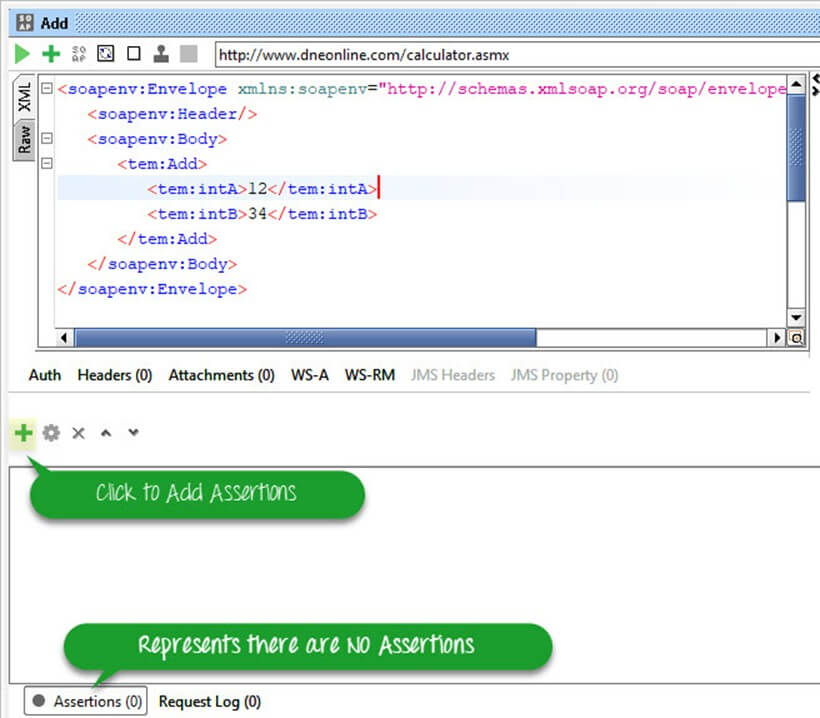This screenshot has height=718, width=820.
Task: Click the grey stop request square
Action: coord(188,54)
